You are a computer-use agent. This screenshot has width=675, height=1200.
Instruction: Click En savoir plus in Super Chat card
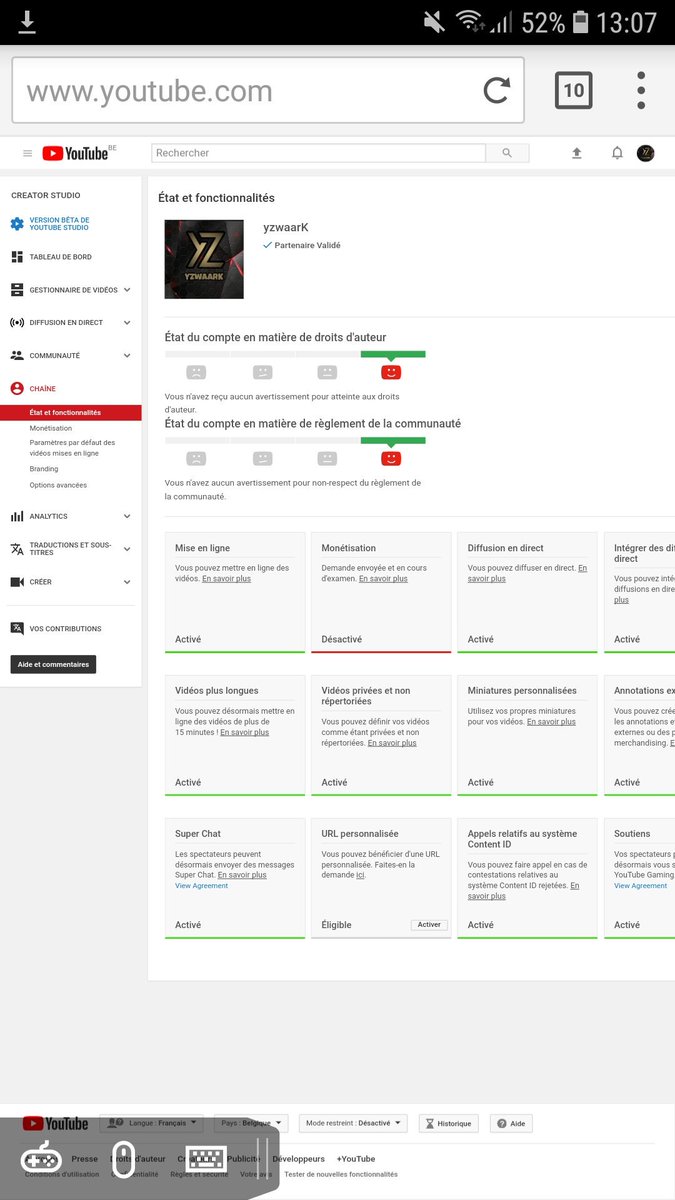click(242, 875)
